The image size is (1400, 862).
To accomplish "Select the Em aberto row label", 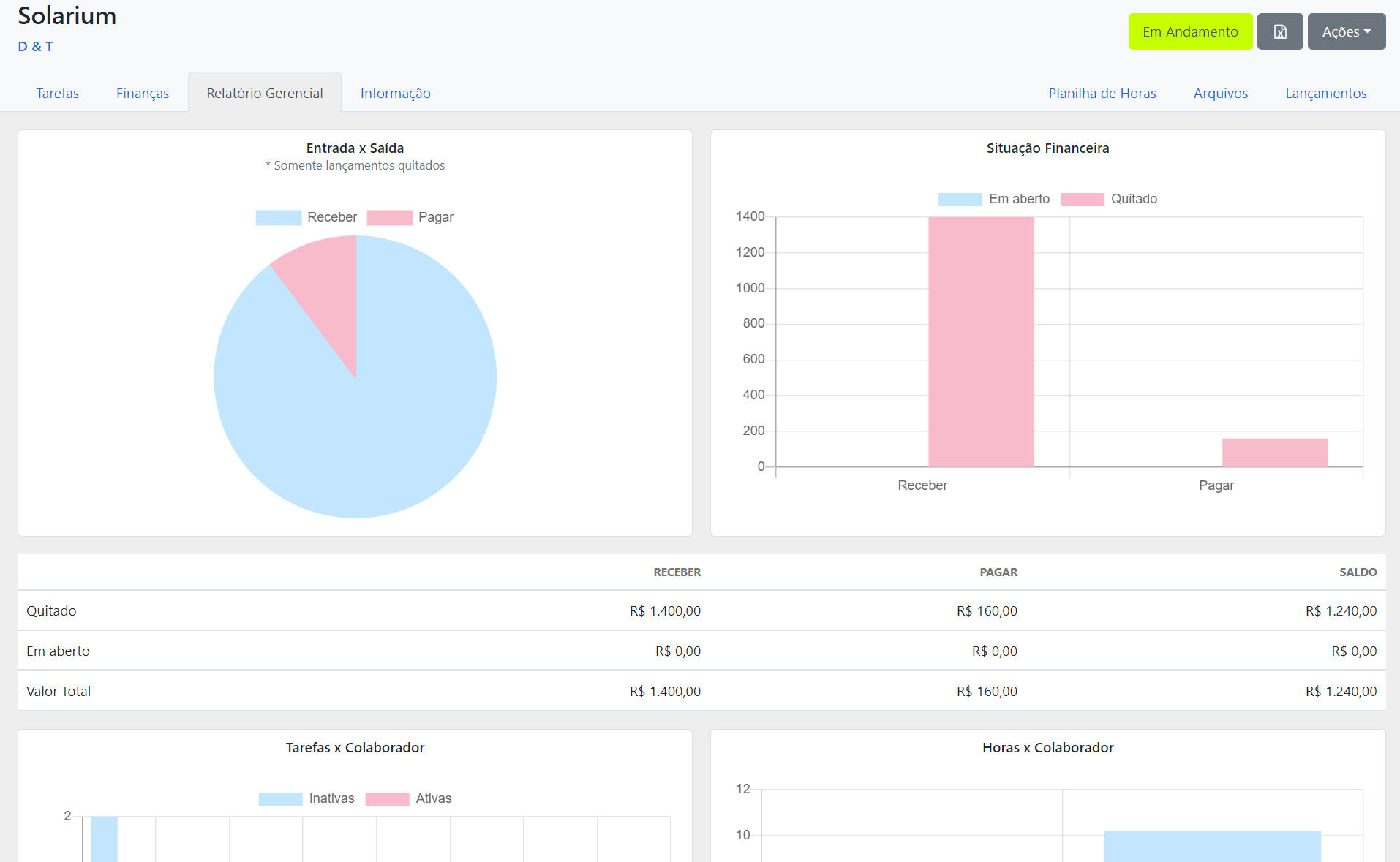I will (x=58, y=651).
